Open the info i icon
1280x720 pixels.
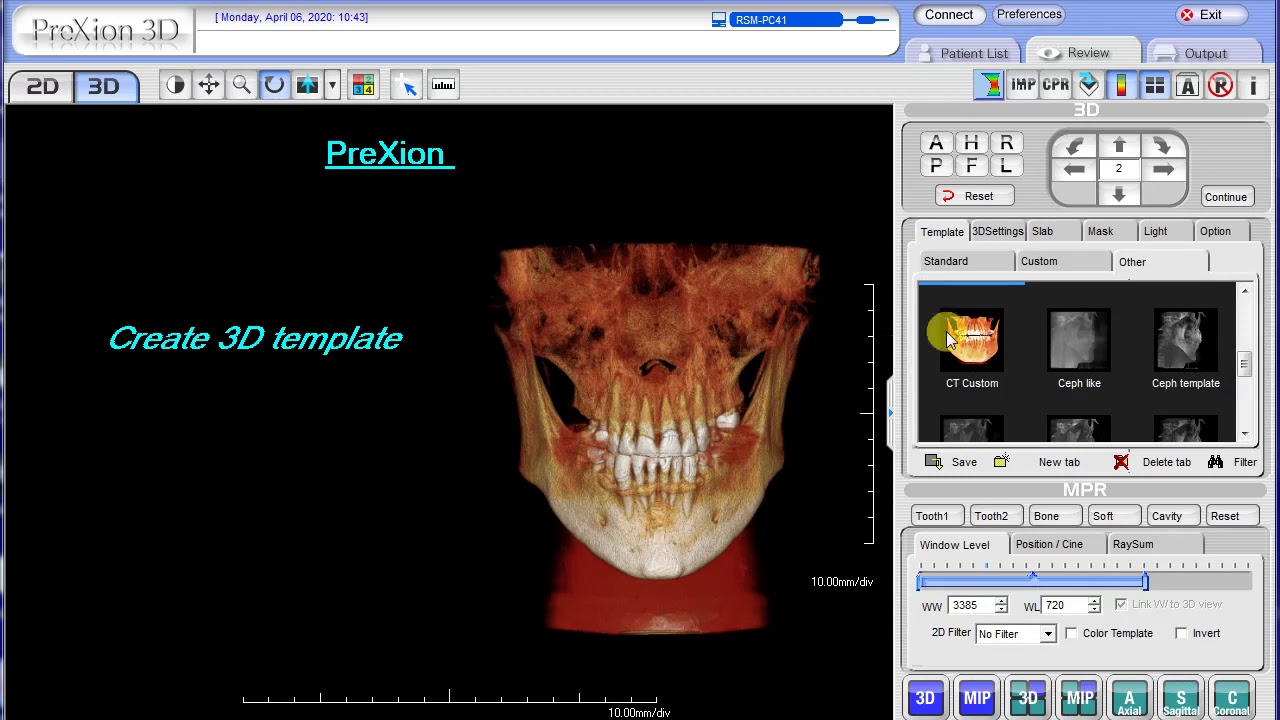click(x=1253, y=85)
